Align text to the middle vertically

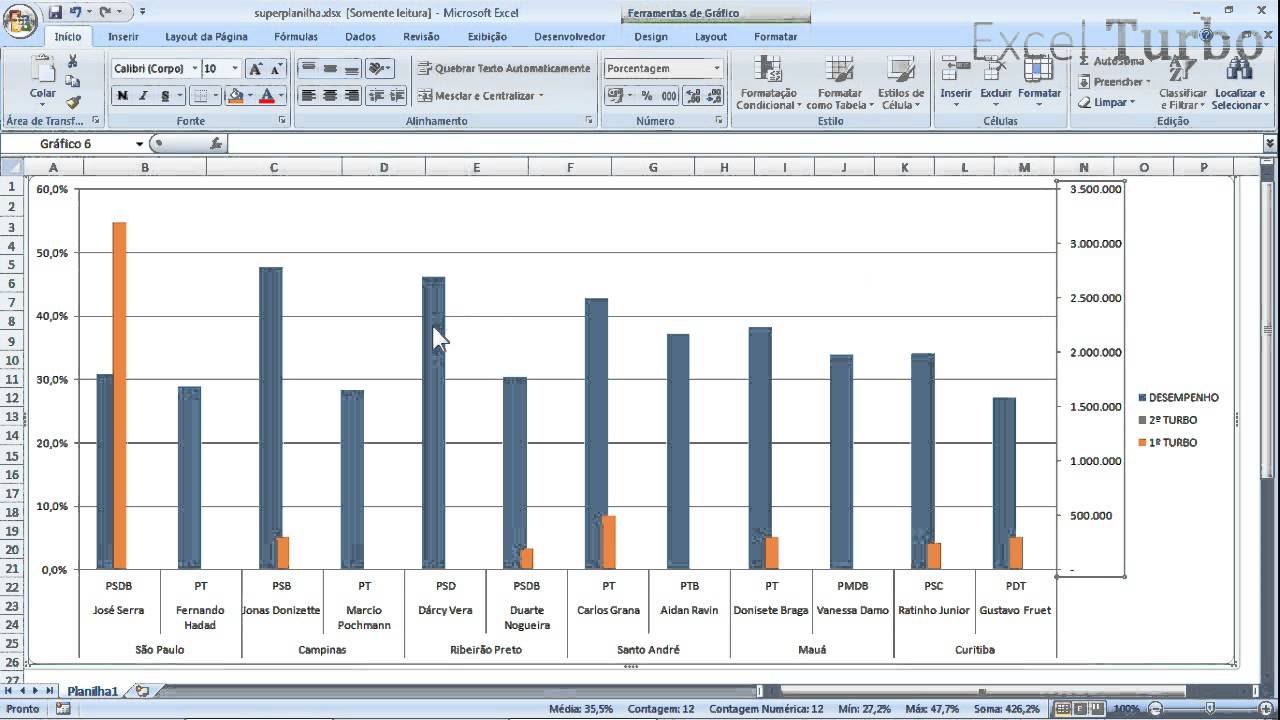click(x=330, y=69)
